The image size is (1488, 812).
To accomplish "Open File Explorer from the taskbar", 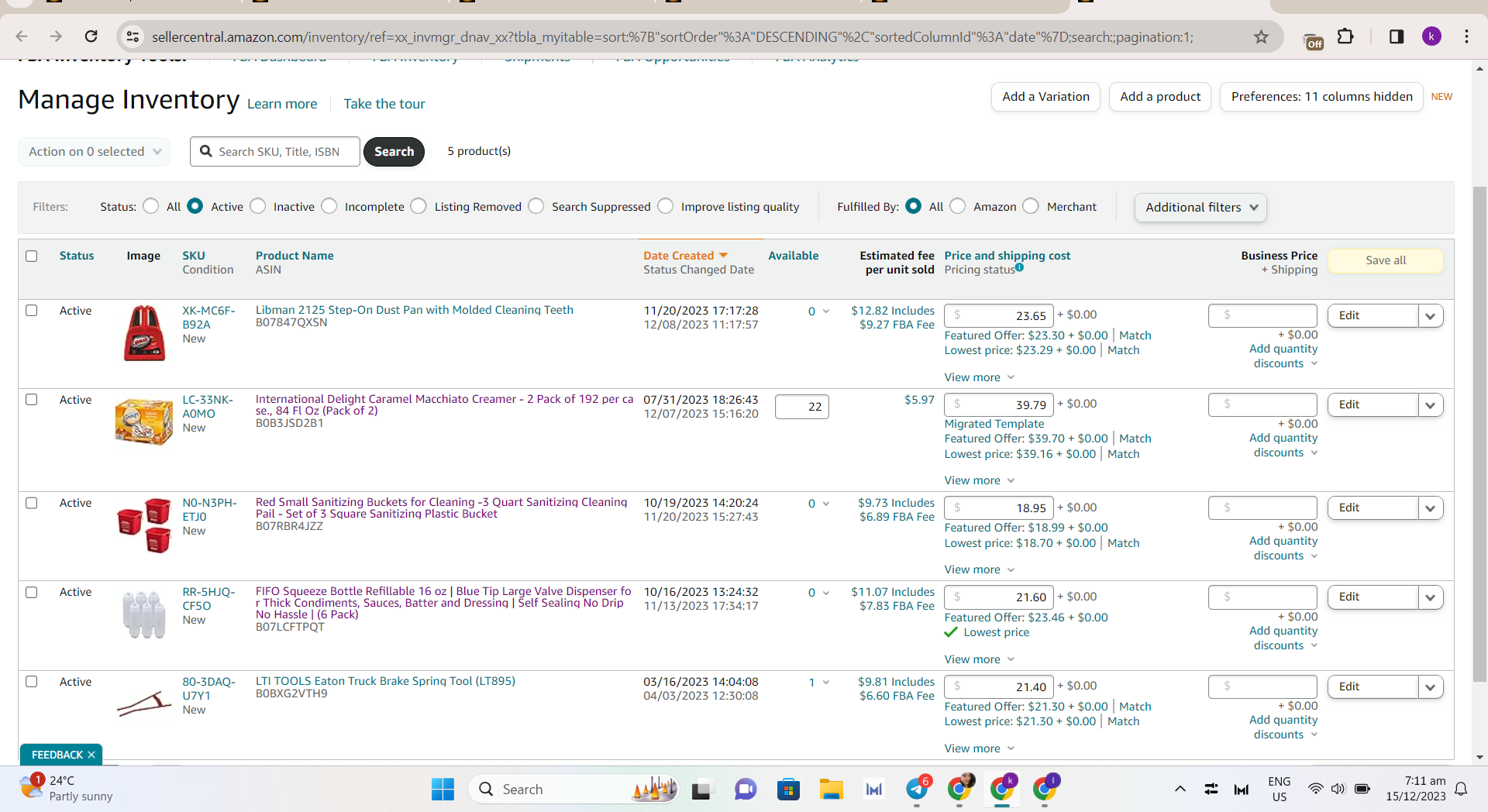I will (832, 790).
